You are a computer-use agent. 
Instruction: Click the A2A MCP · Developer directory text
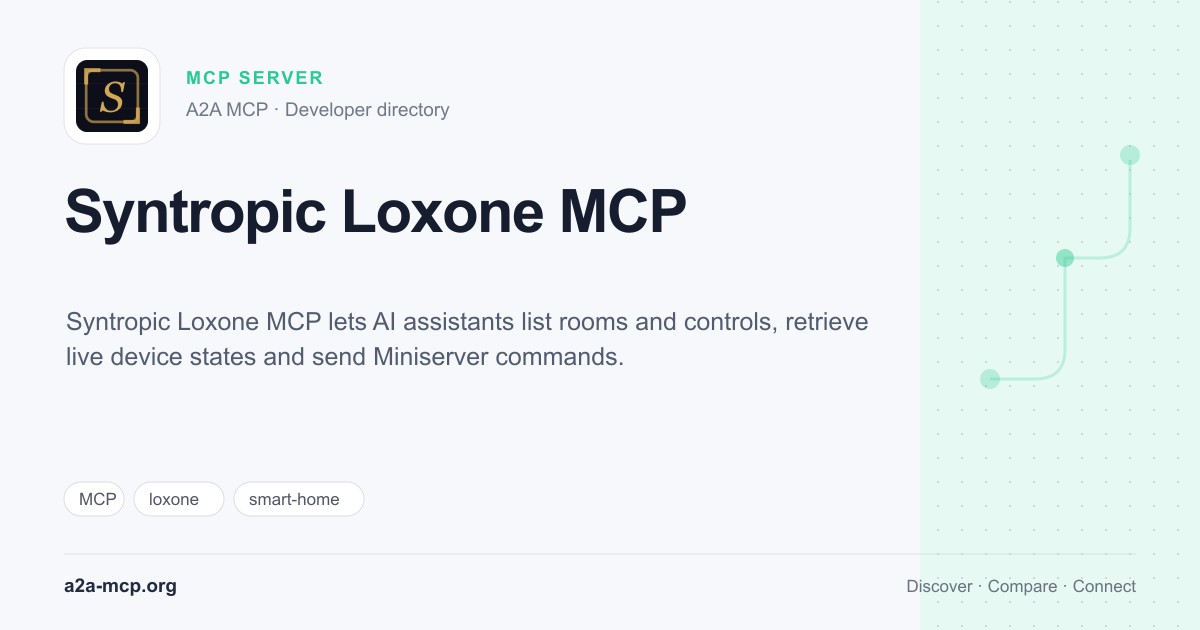[x=318, y=110]
